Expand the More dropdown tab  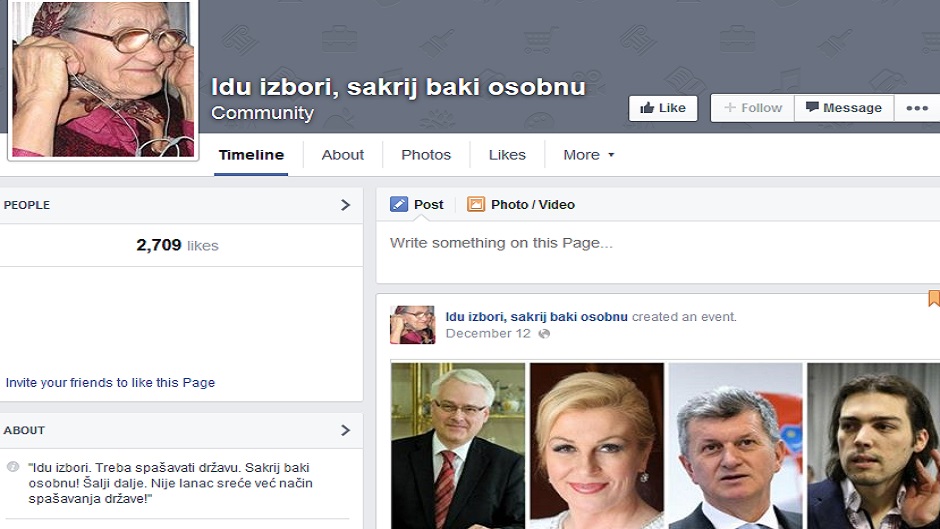coord(589,155)
